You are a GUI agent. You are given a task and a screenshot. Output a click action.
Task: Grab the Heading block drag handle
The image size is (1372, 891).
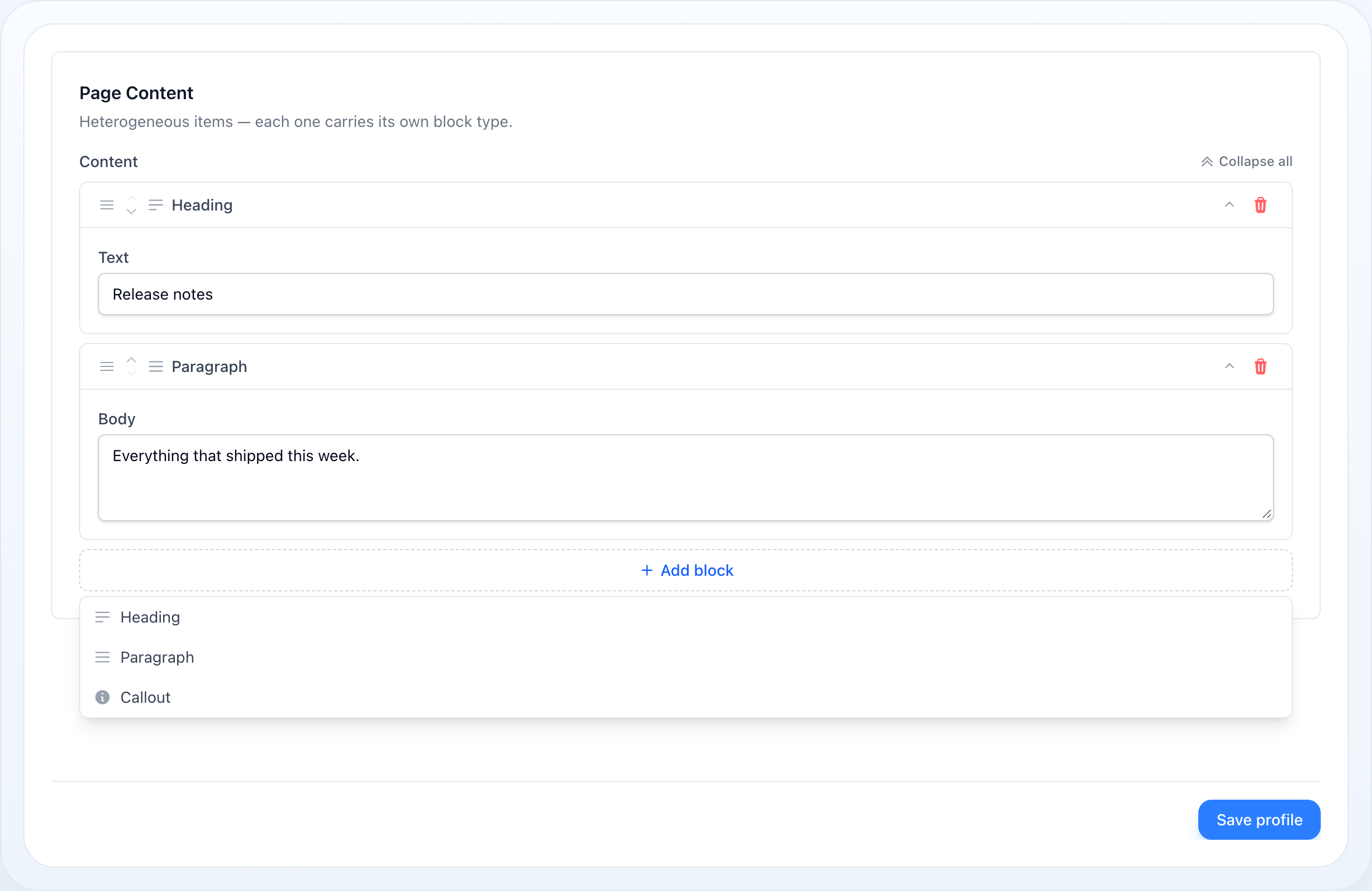107,205
